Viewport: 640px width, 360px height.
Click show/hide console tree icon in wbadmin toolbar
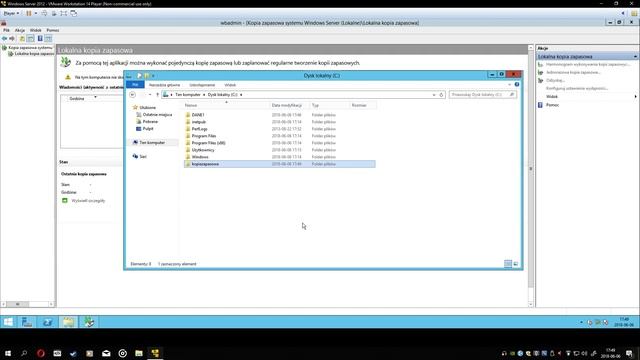(x=31, y=38)
